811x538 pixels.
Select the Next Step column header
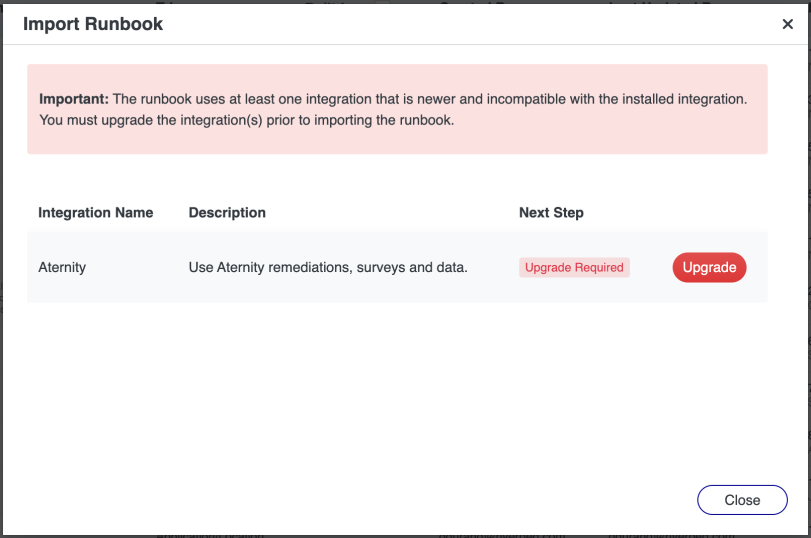pyautogui.click(x=551, y=213)
